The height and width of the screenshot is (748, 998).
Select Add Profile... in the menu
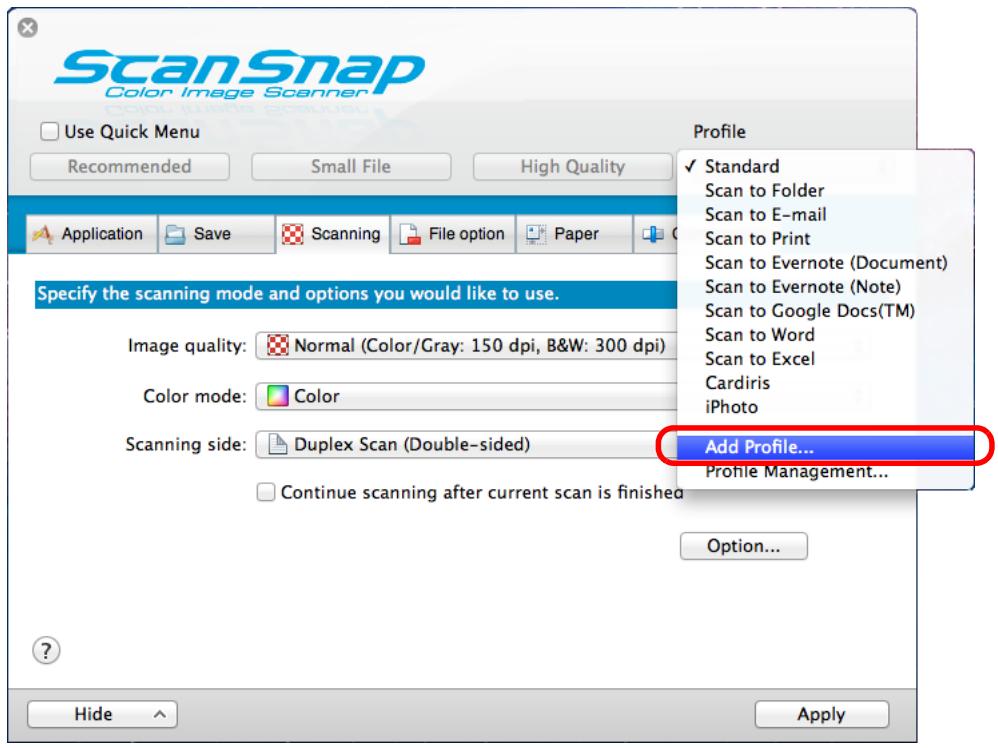pos(826,447)
